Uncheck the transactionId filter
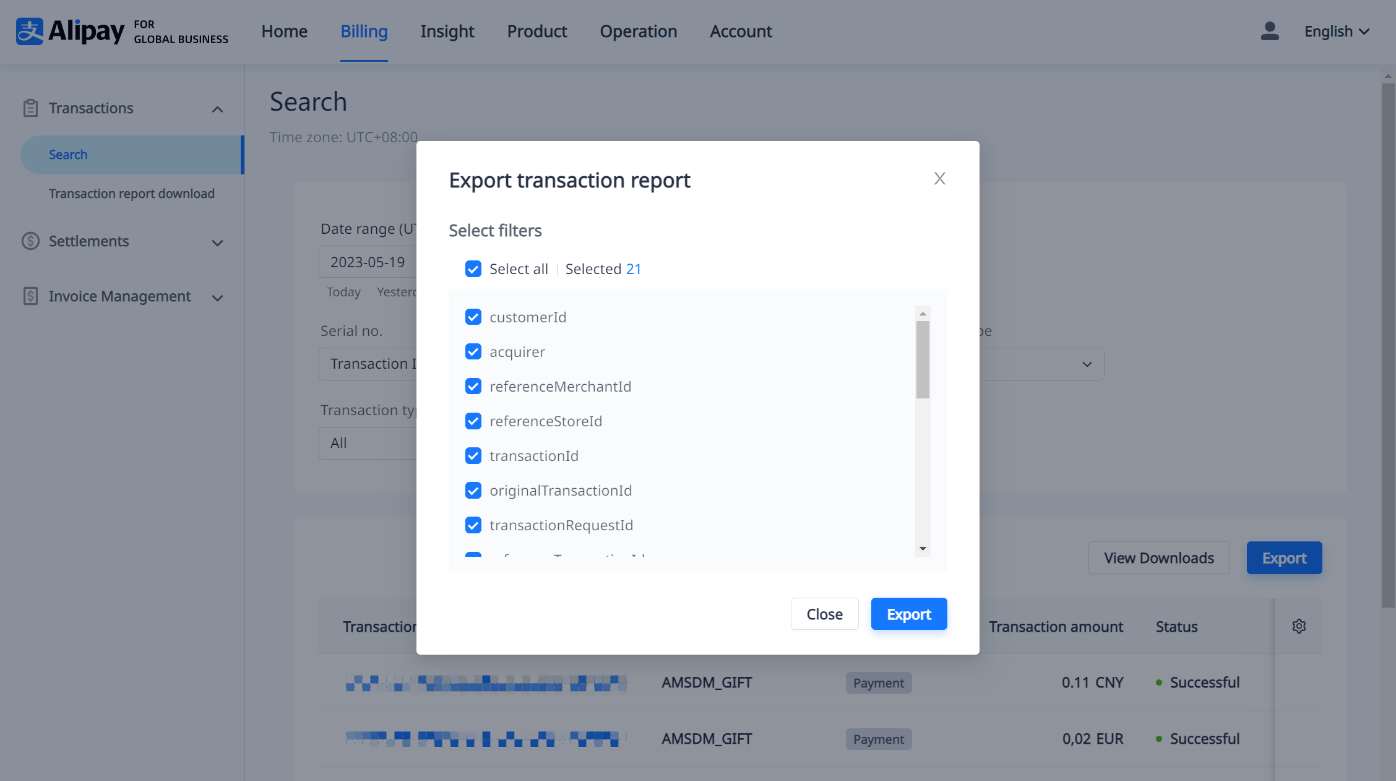The width and height of the screenshot is (1396, 781). 473,455
